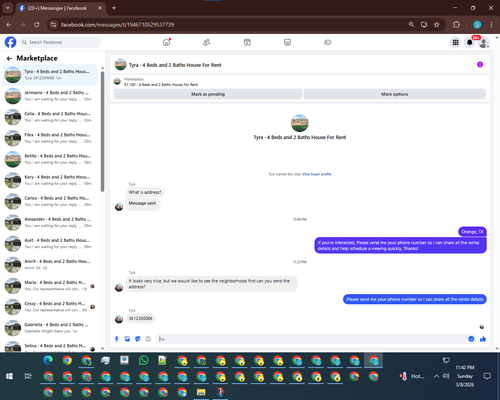
Task: Record a voice clip with the microphone icon
Action: (117, 339)
